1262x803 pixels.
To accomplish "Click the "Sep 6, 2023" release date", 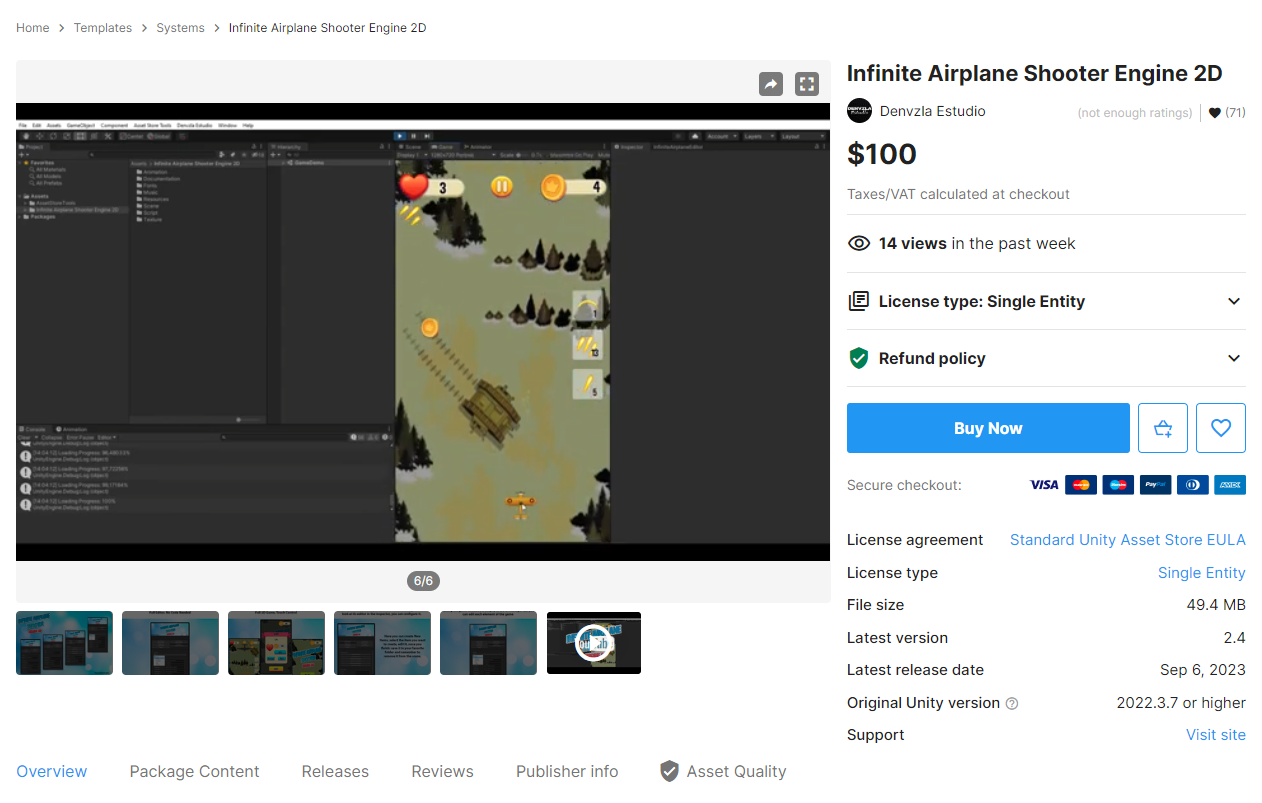I will point(1203,670).
